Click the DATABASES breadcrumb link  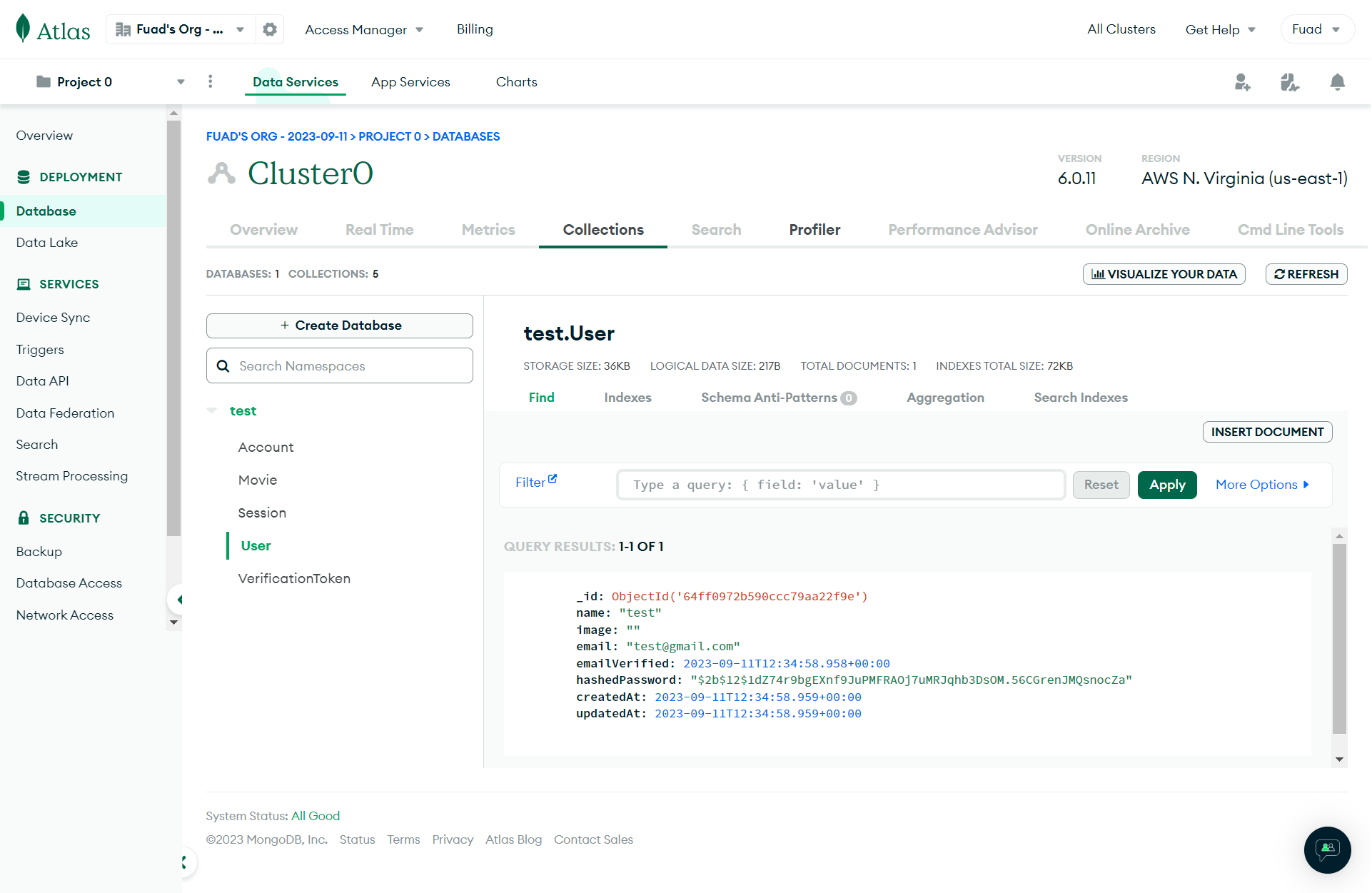[x=466, y=136]
